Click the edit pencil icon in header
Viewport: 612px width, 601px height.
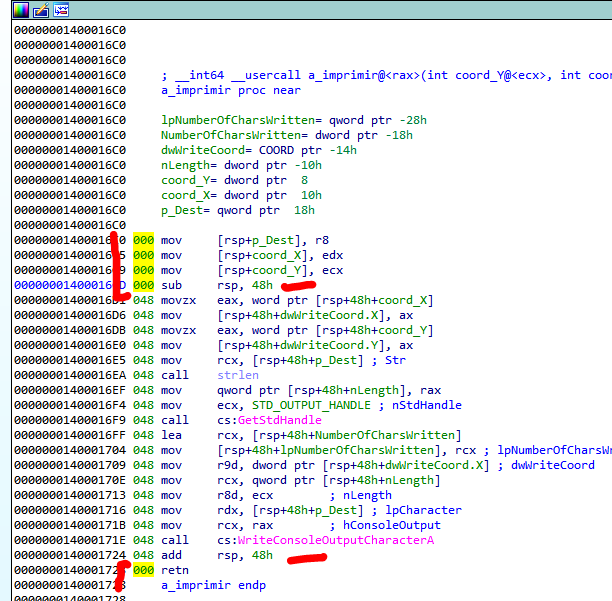[39, 11]
